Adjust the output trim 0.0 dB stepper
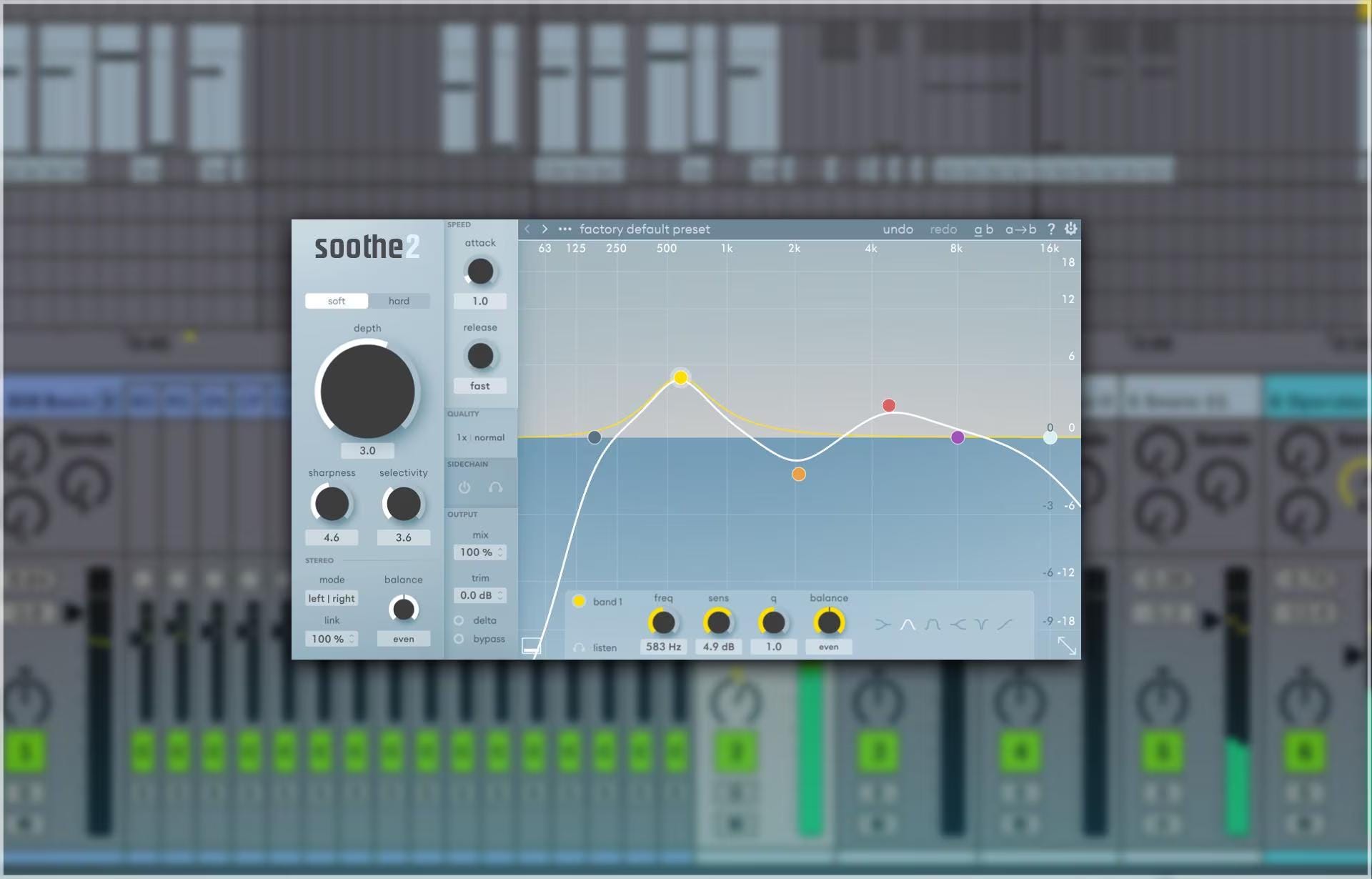Screen dimensions: 1372x879 pyautogui.click(x=479, y=595)
